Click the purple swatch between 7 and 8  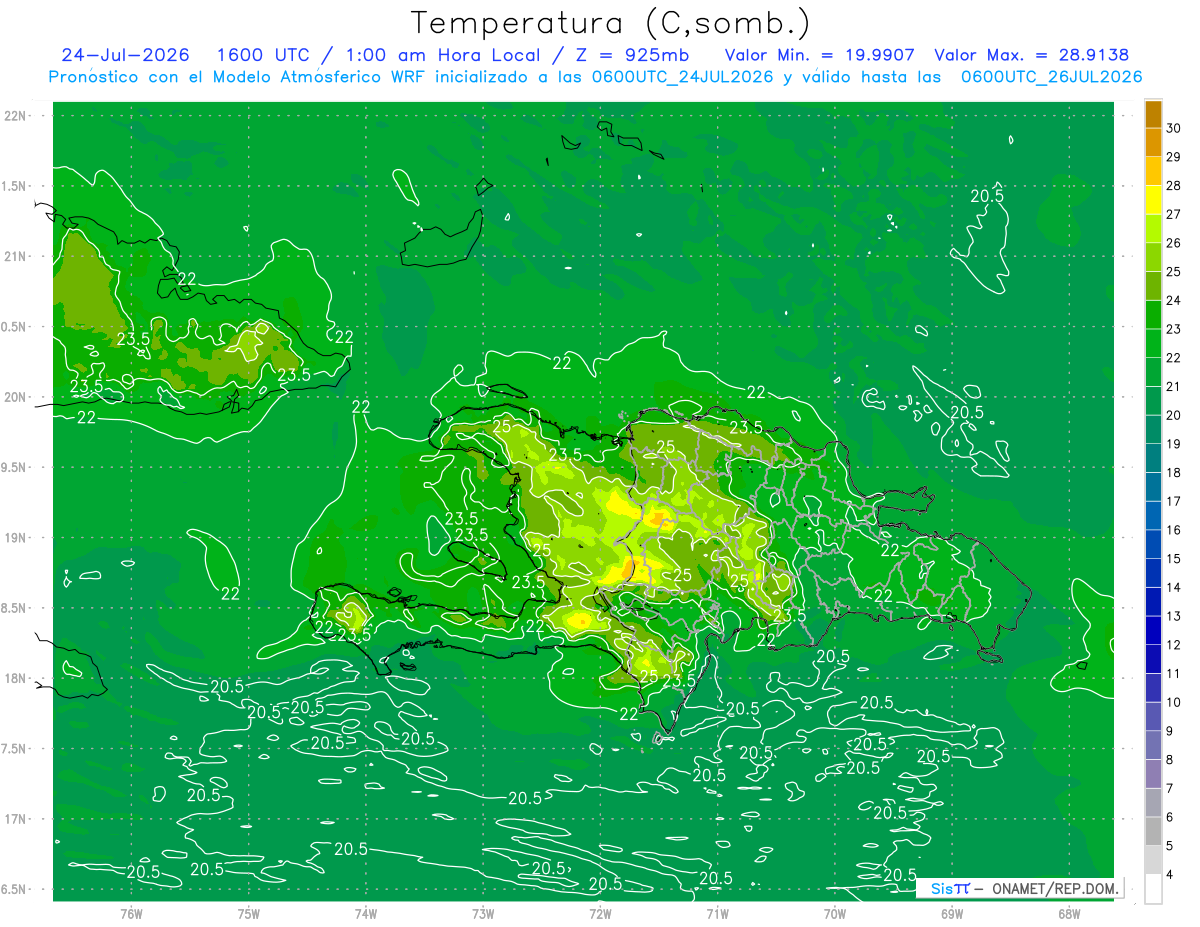1153,774
